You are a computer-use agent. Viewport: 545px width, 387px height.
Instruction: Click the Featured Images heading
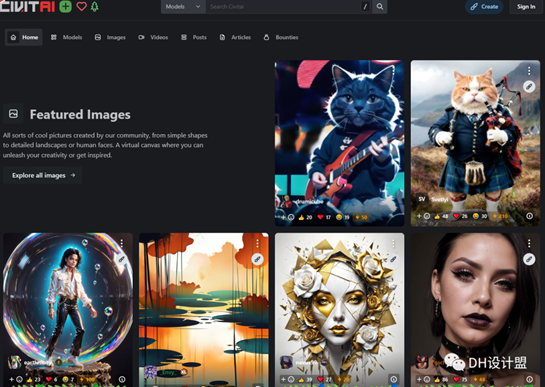(x=80, y=114)
